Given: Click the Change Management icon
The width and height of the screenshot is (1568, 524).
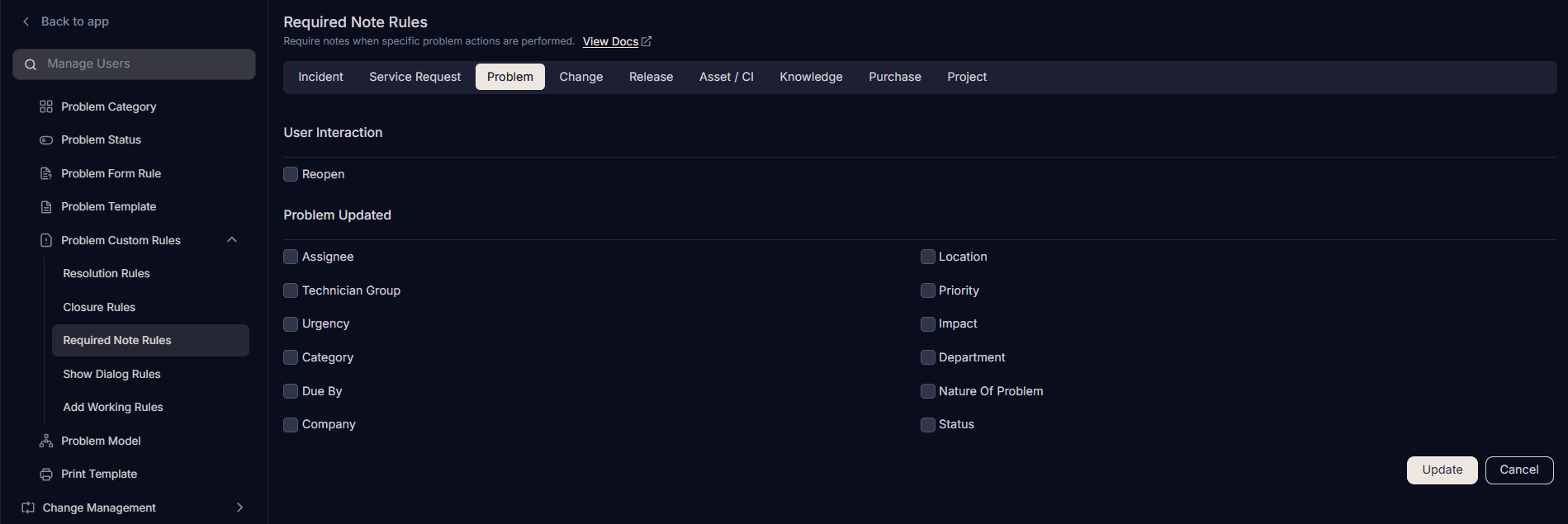Looking at the screenshot, I should pyautogui.click(x=28, y=507).
